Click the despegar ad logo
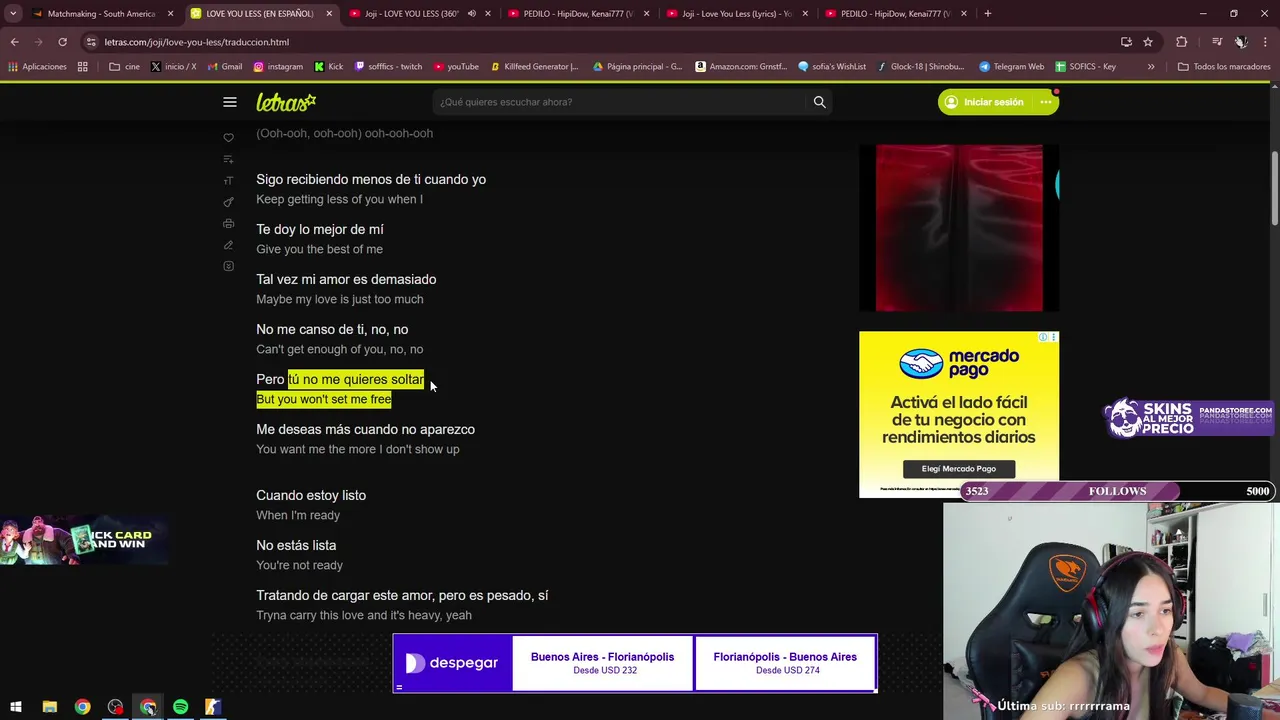This screenshot has height=720, width=1280. click(452, 663)
